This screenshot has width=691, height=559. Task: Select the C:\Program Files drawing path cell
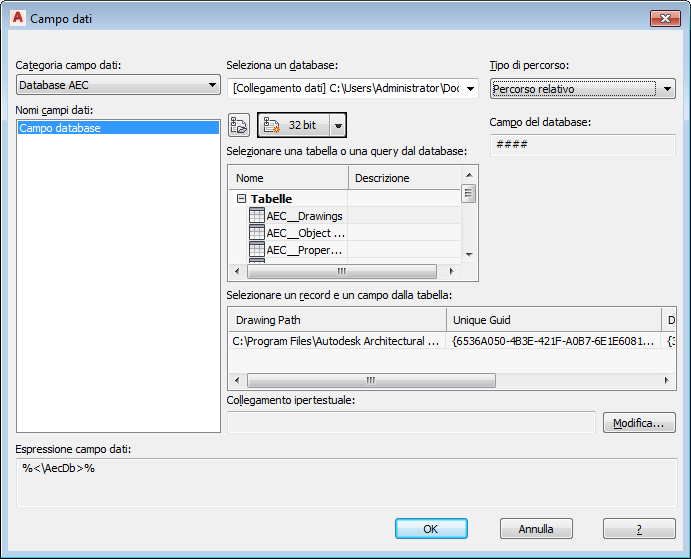coord(337,341)
